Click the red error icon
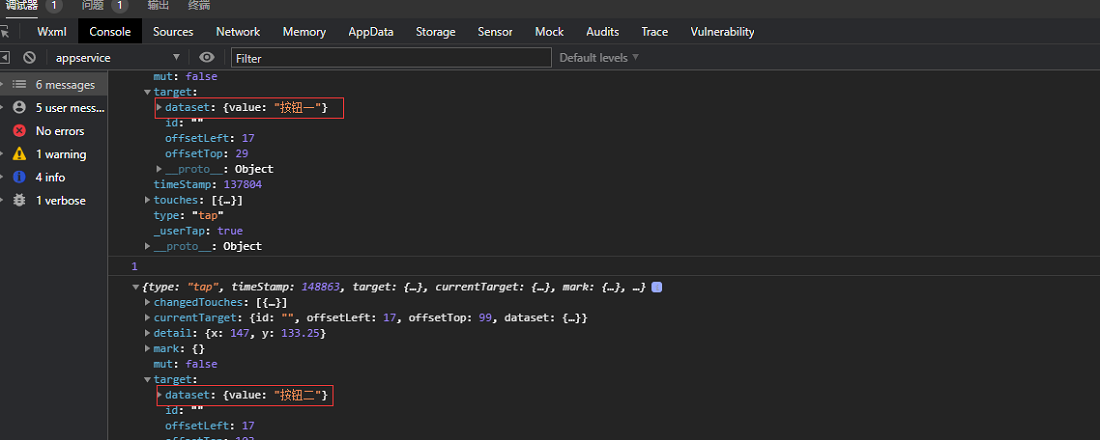The image size is (1100, 440). (20, 131)
